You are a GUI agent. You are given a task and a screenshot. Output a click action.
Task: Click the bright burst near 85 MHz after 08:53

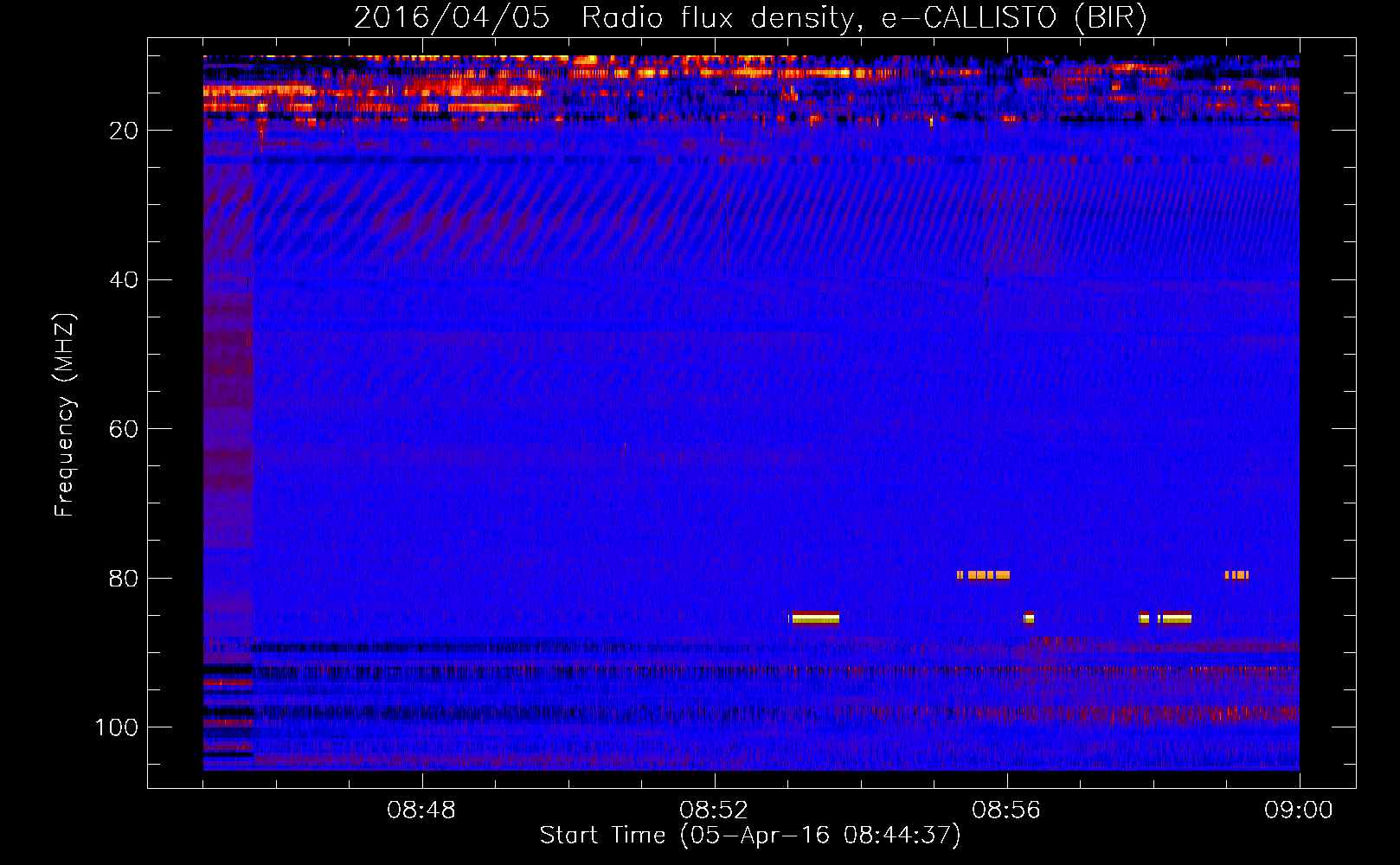814,618
